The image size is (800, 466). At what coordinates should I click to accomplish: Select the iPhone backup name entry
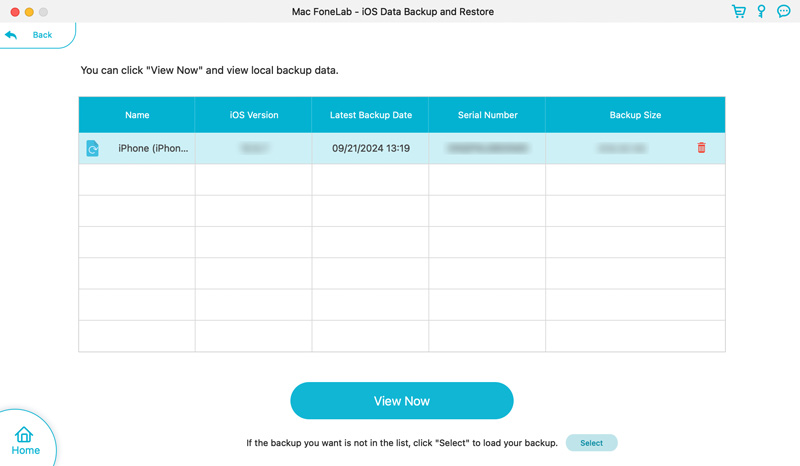(153, 148)
